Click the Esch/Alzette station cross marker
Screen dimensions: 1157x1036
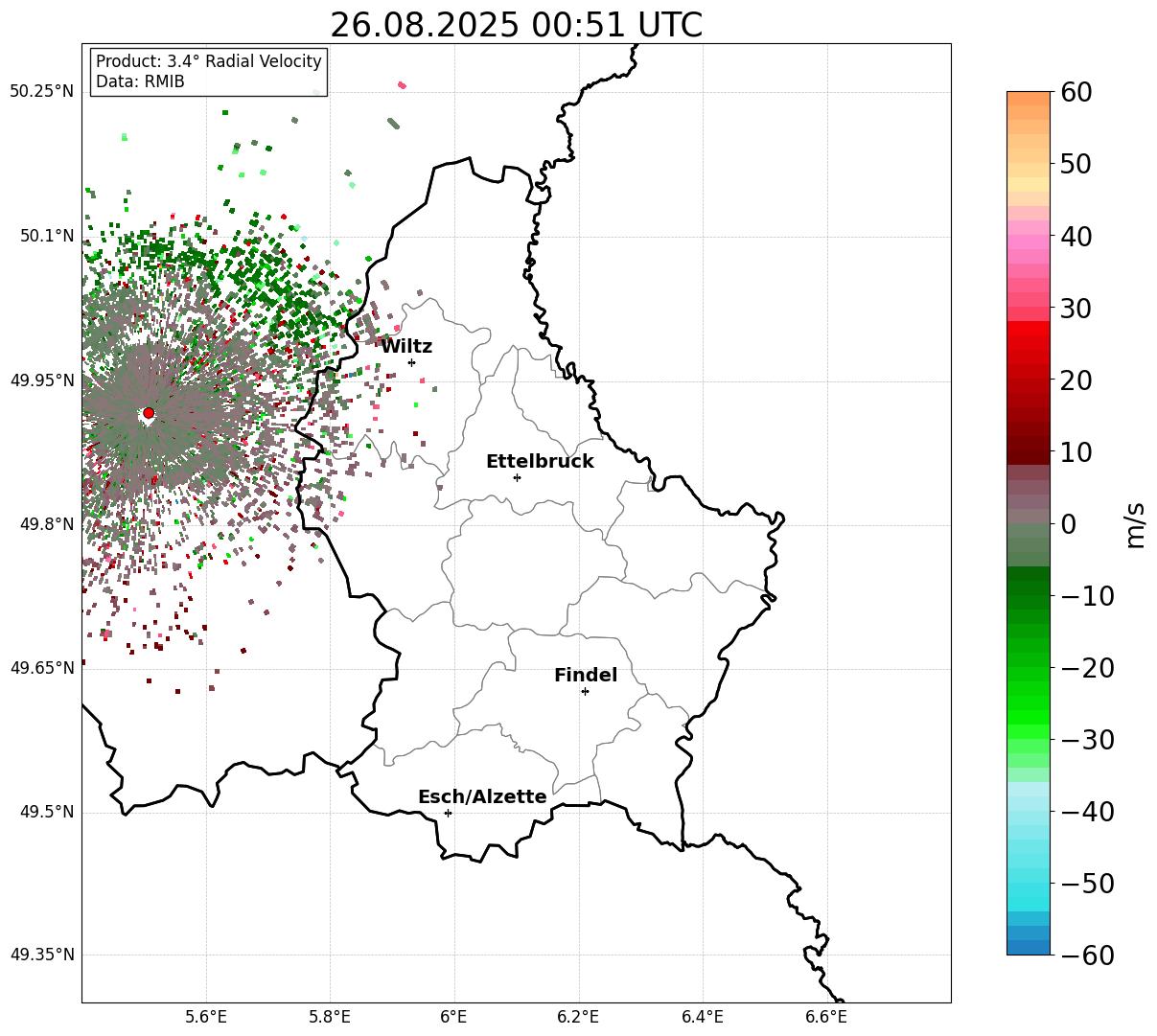(448, 813)
